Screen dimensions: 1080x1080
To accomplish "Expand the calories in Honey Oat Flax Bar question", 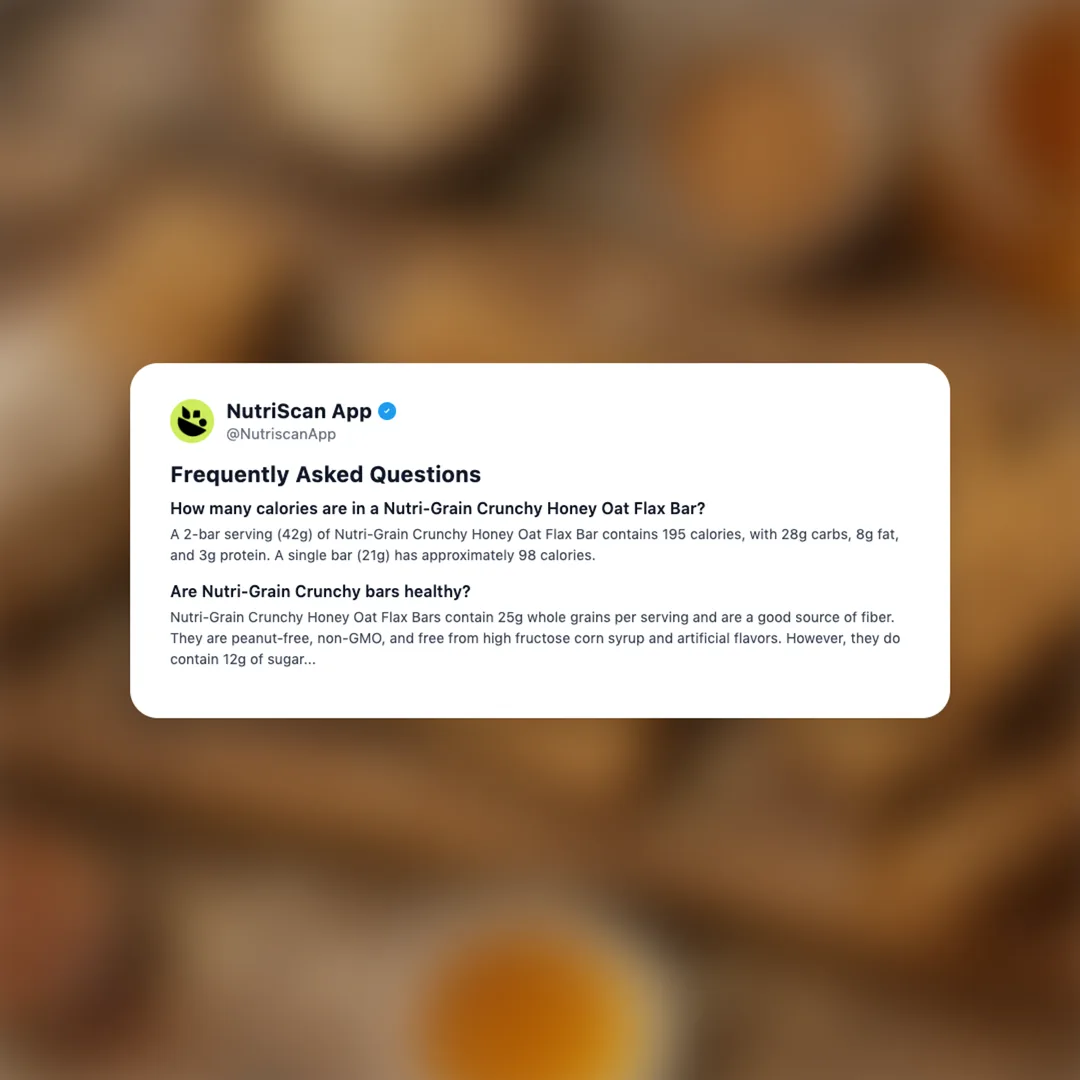I will [437, 508].
